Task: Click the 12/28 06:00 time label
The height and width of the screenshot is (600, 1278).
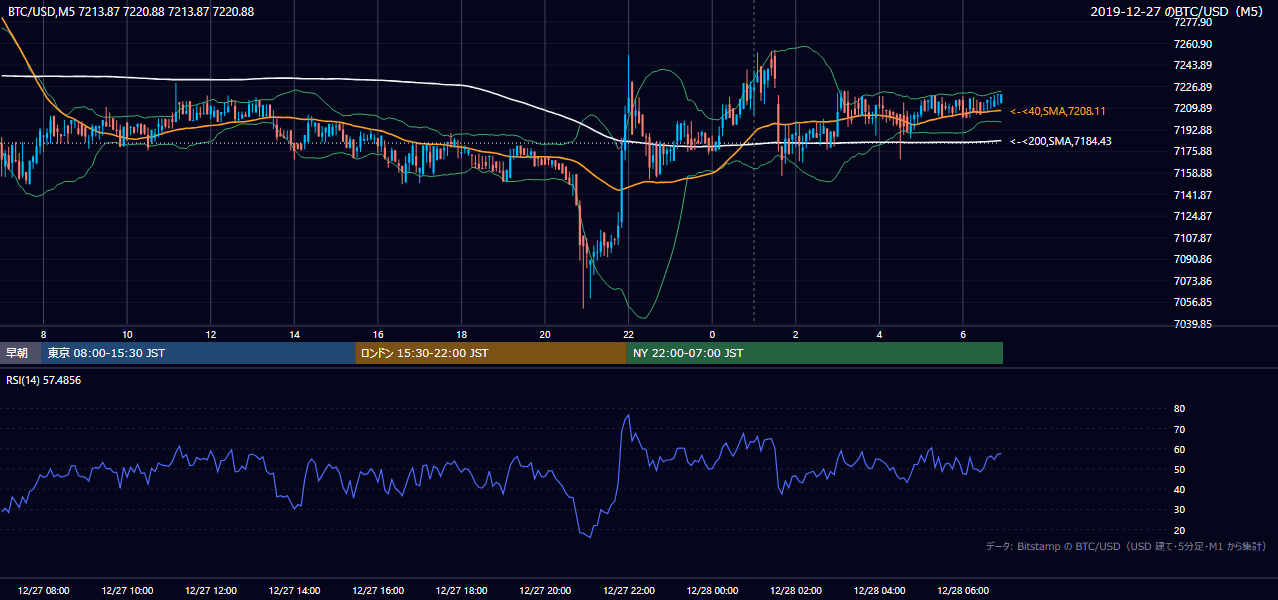Action: click(962, 591)
